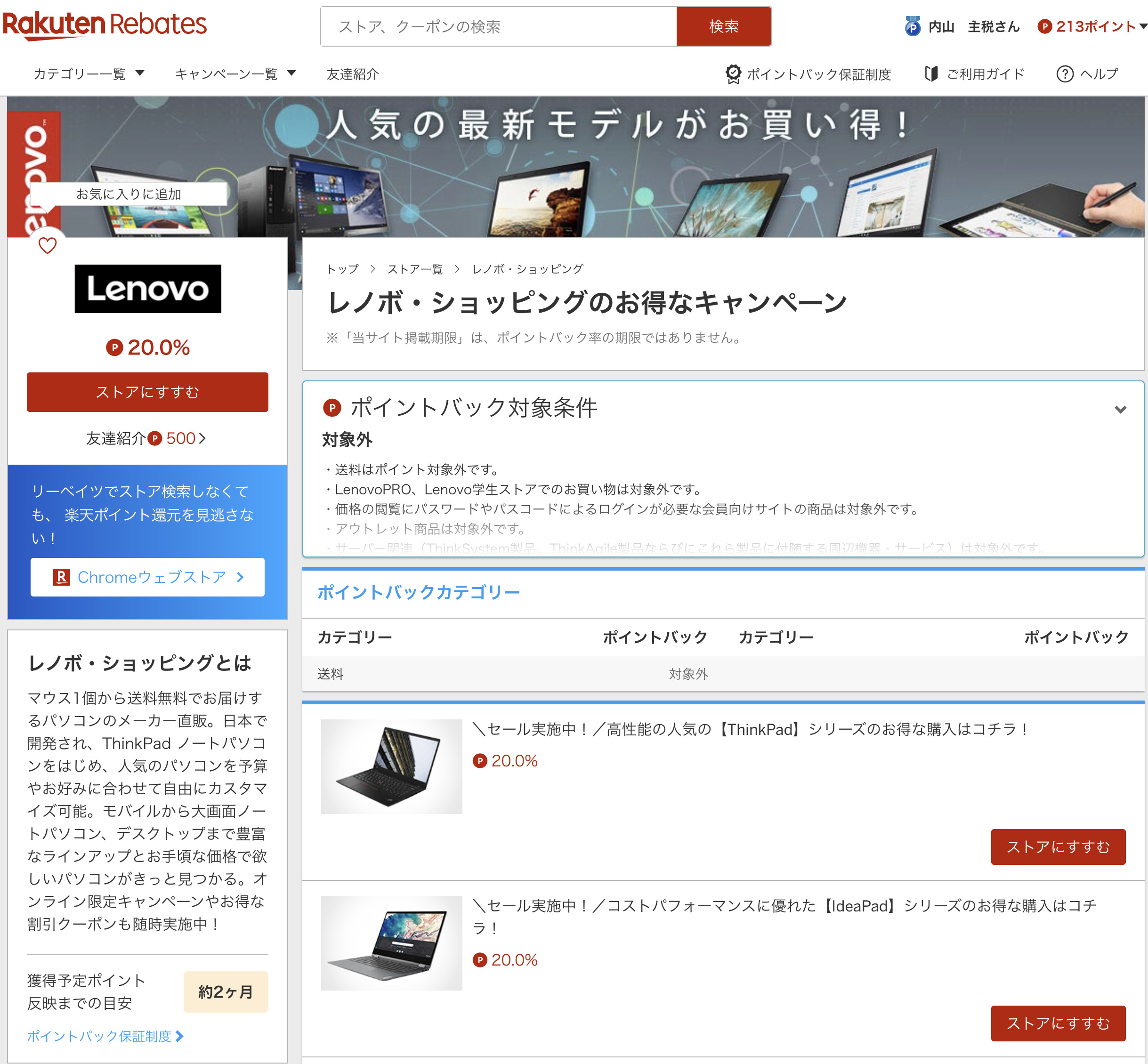
Task: Click the 約2ヶ月 estimate badge
Action: point(226,992)
